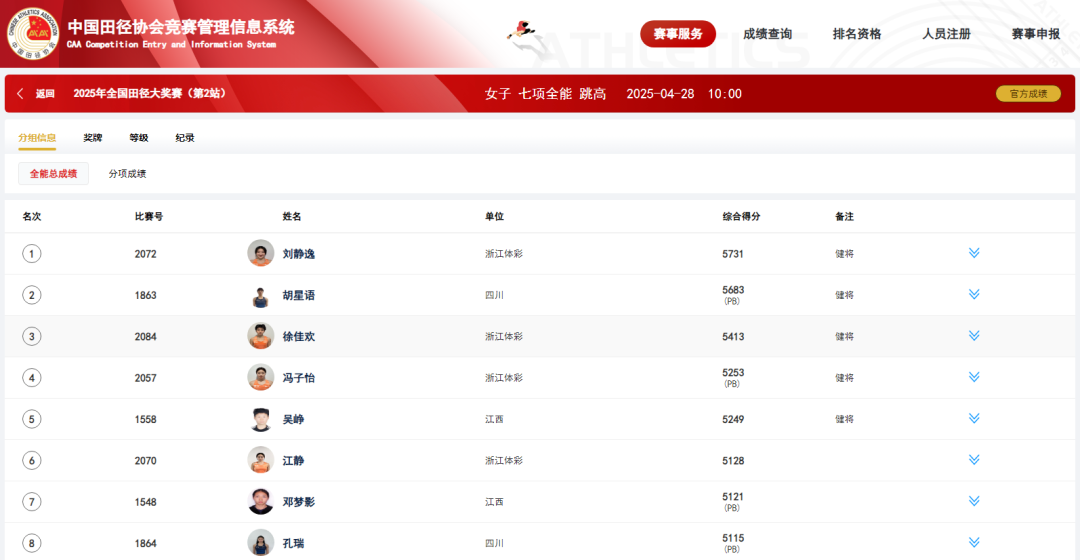Select the 分项成绩 sub-tab
The width and height of the screenshot is (1080, 560).
pos(127,174)
